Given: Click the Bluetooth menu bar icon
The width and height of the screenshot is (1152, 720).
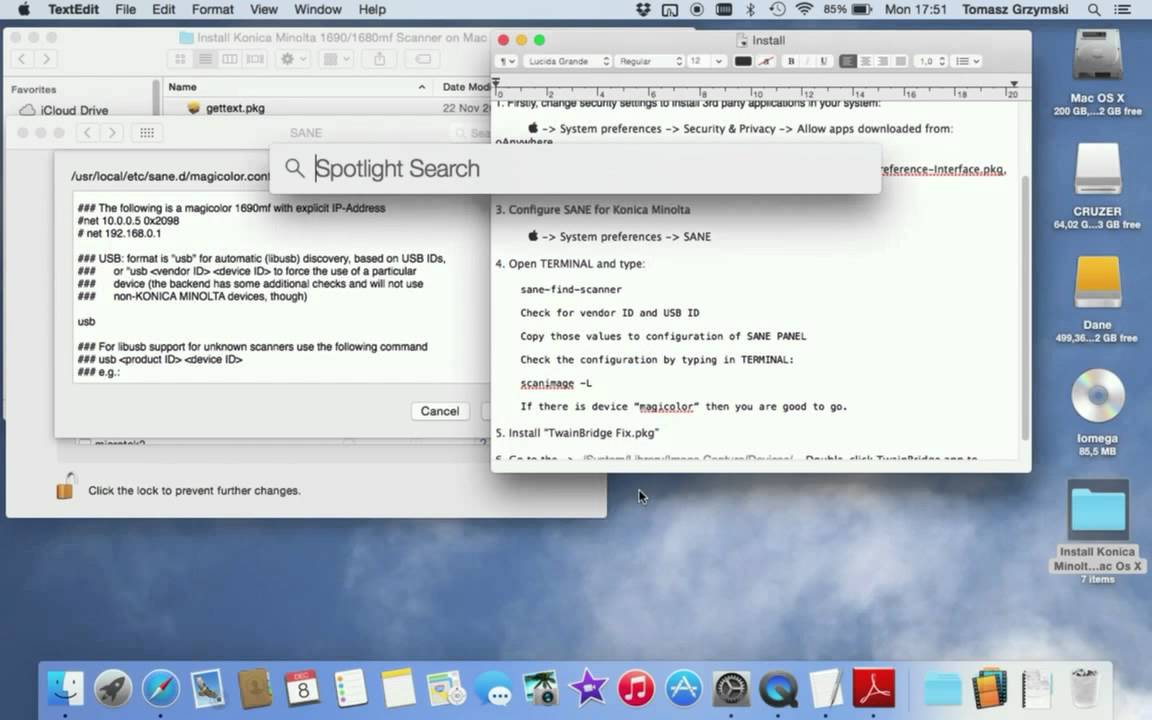Looking at the screenshot, I should 750,10.
